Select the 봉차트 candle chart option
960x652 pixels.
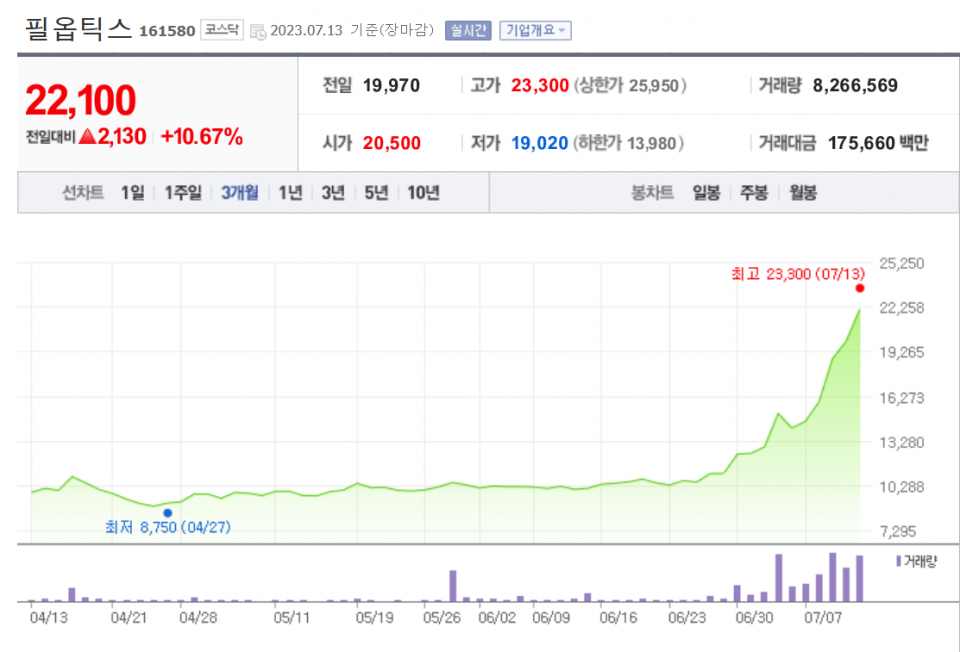coord(652,192)
